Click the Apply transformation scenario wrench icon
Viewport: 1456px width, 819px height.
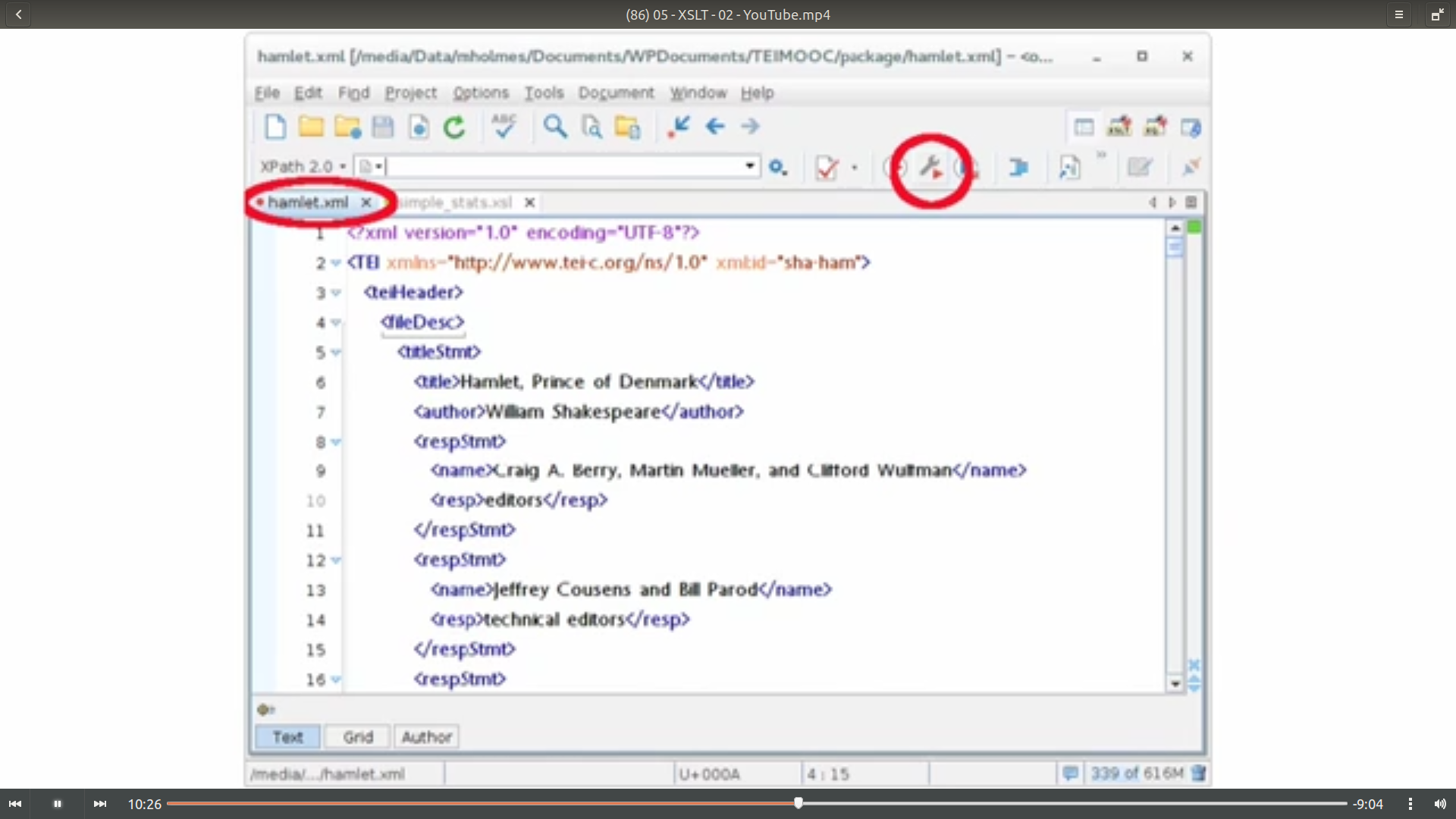click(x=930, y=167)
